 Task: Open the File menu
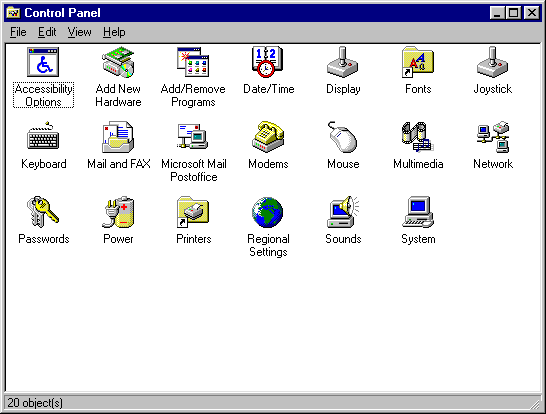point(18,32)
